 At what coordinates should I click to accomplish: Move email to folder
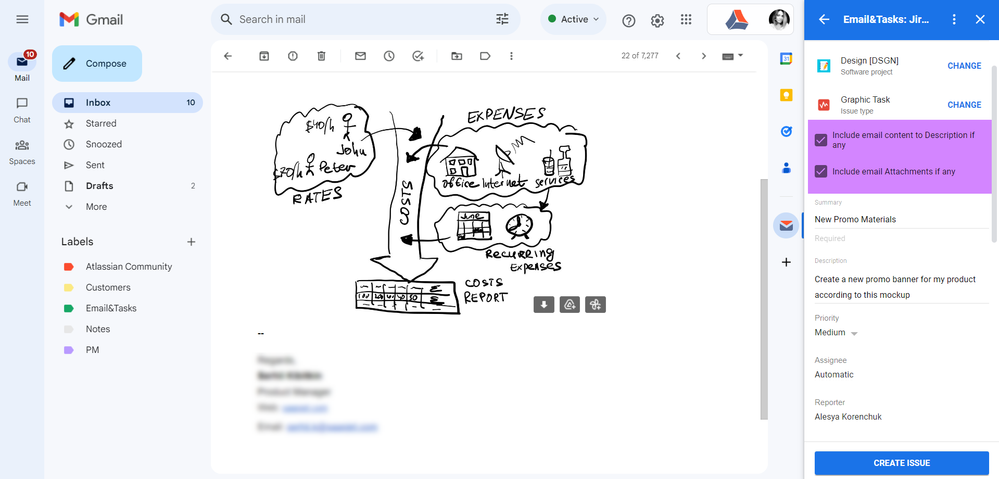coord(456,56)
